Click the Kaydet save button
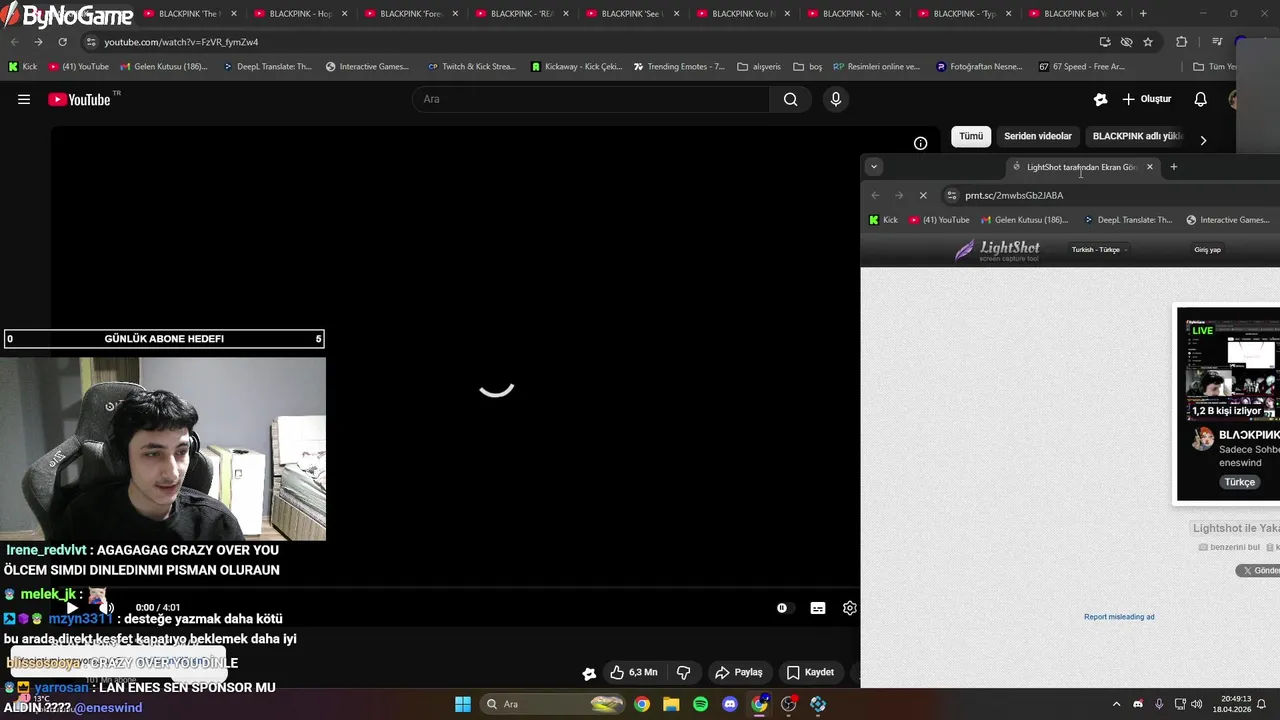 tap(811, 672)
